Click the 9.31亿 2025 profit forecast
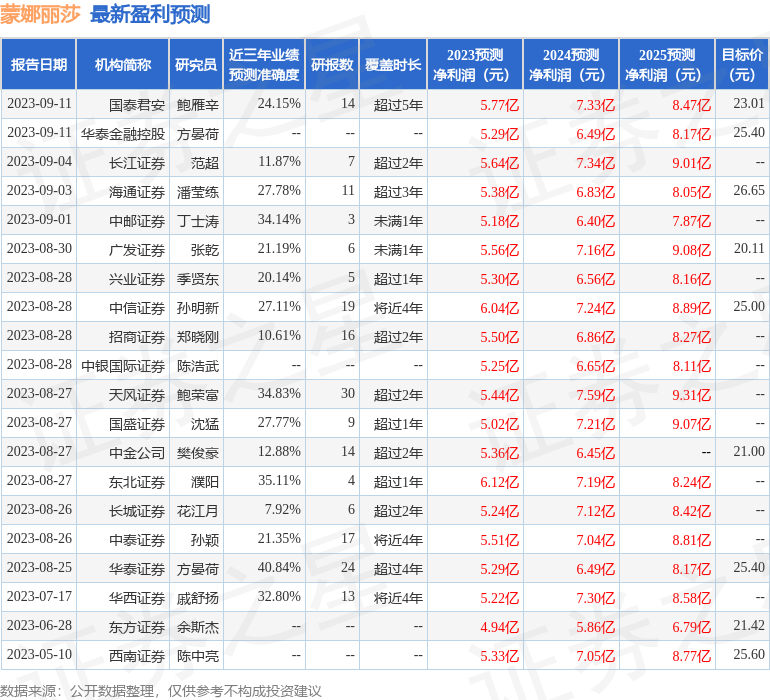Viewport: 770px width, 700px height. coord(691,394)
